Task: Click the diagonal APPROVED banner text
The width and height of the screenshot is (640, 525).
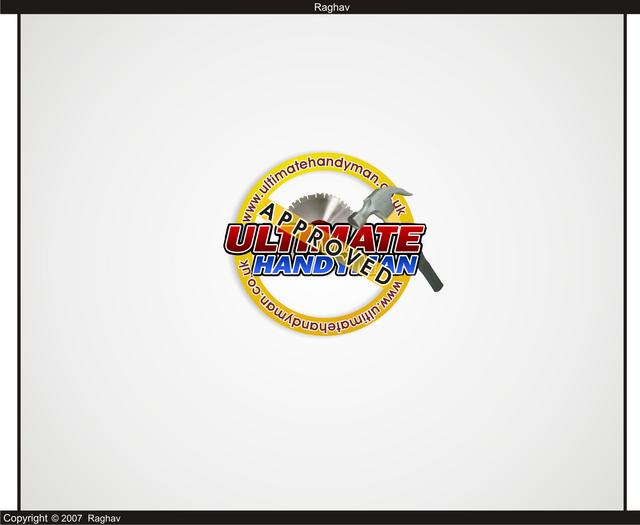Action: coord(325,244)
